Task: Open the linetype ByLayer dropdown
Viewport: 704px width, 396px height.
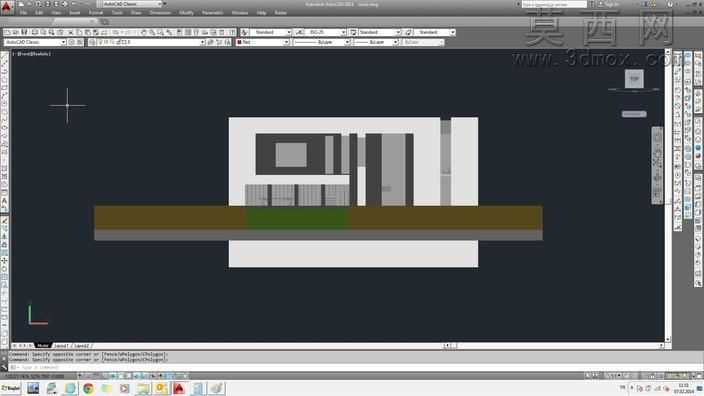Action: pos(321,42)
